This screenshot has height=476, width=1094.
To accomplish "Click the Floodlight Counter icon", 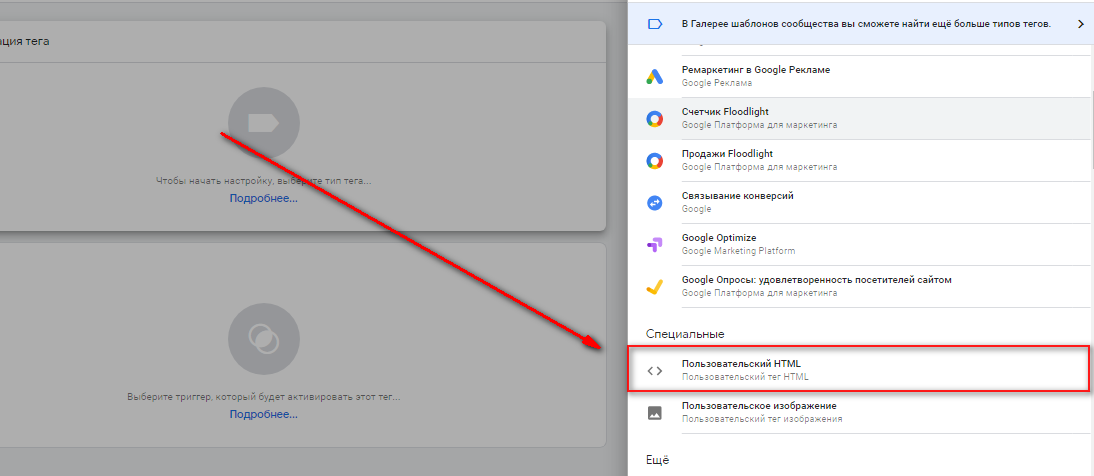I will [x=654, y=119].
